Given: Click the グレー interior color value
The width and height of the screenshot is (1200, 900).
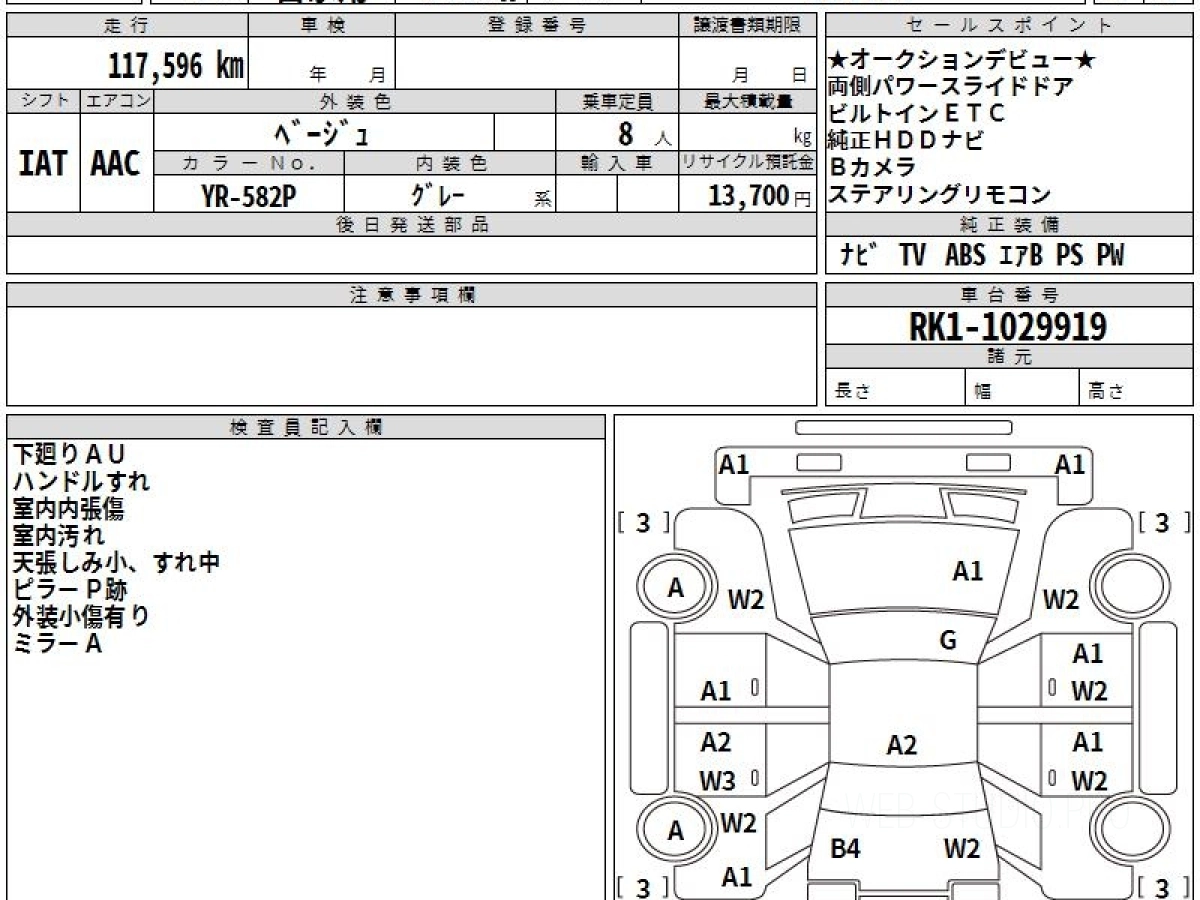Looking at the screenshot, I should pyautogui.click(x=437, y=195).
